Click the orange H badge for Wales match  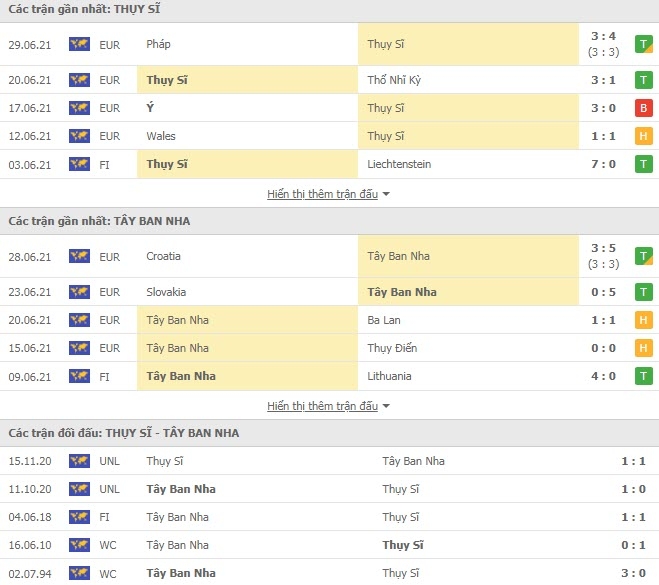click(643, 136)
